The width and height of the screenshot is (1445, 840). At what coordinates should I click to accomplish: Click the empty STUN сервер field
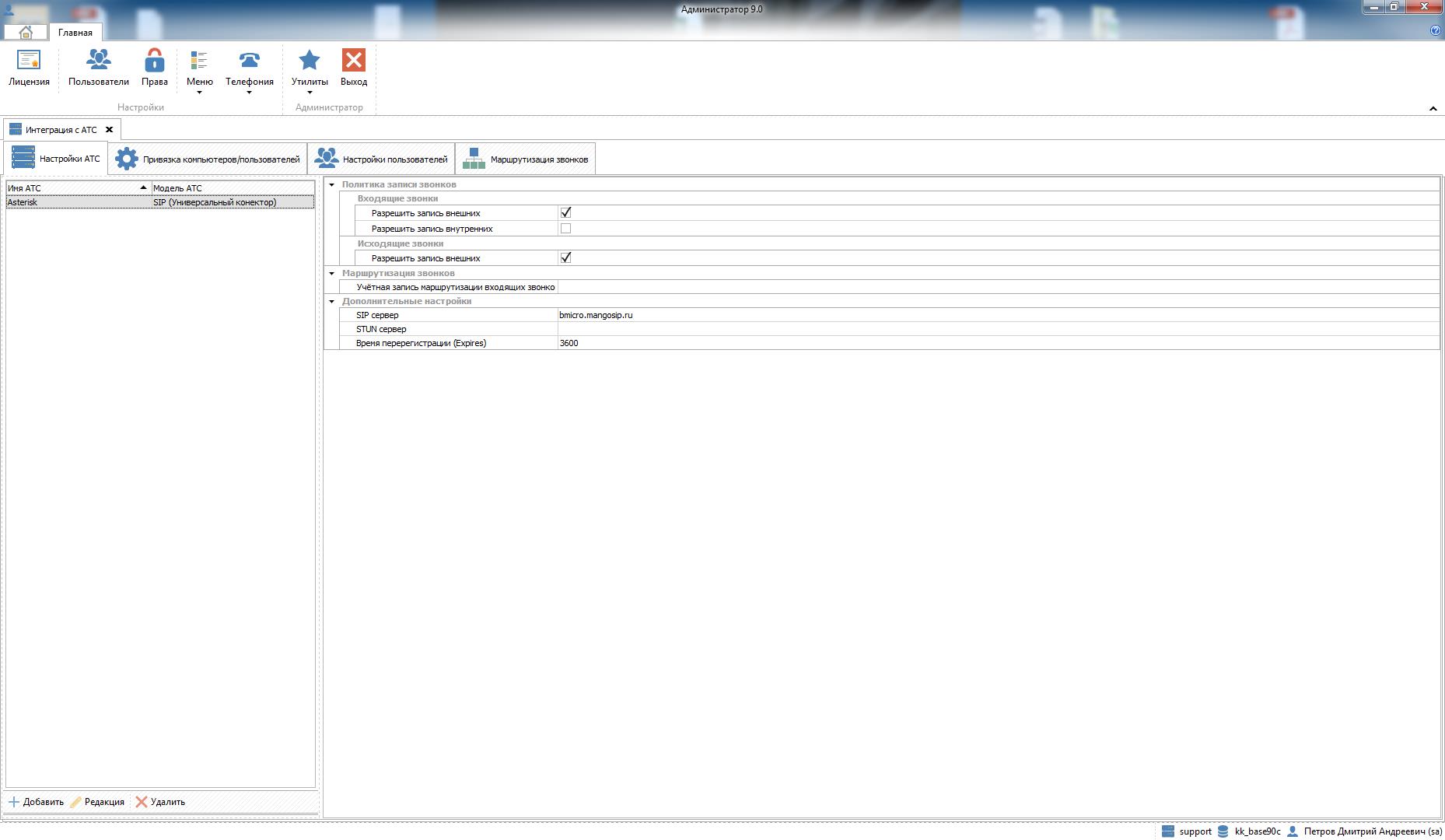tap(998, 329)
